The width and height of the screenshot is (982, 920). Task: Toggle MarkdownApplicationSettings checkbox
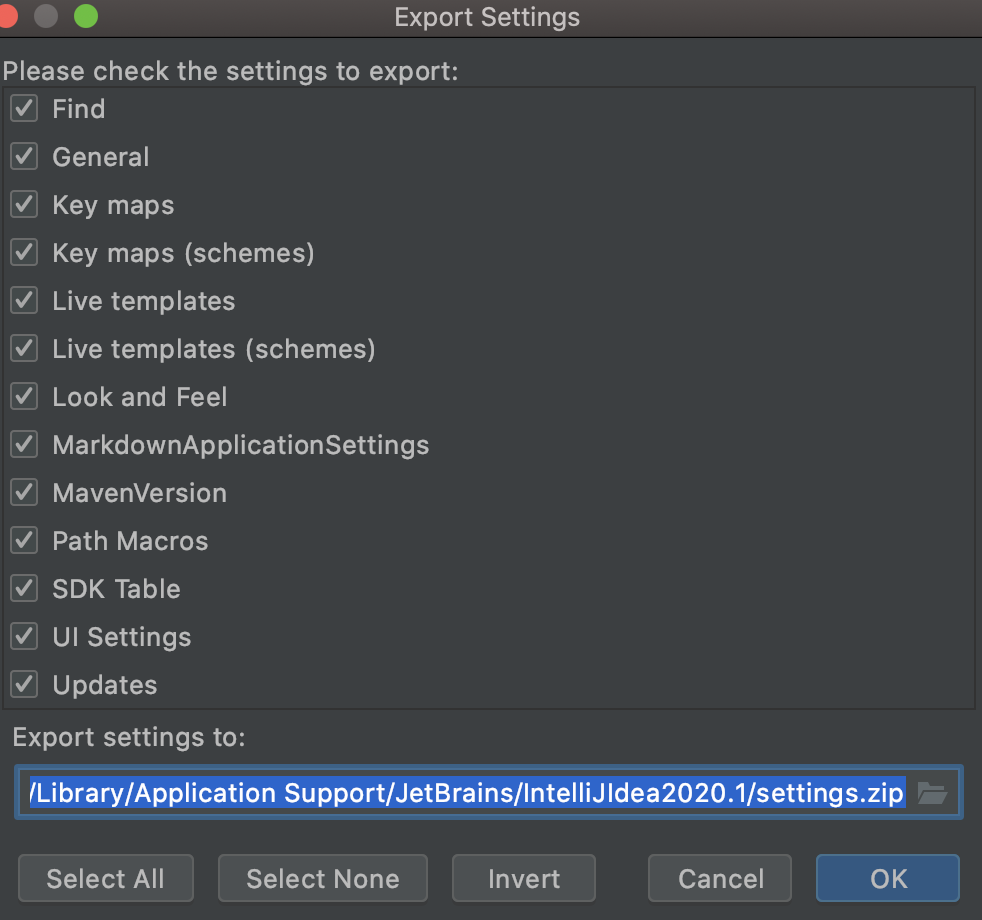click(24, 445)
